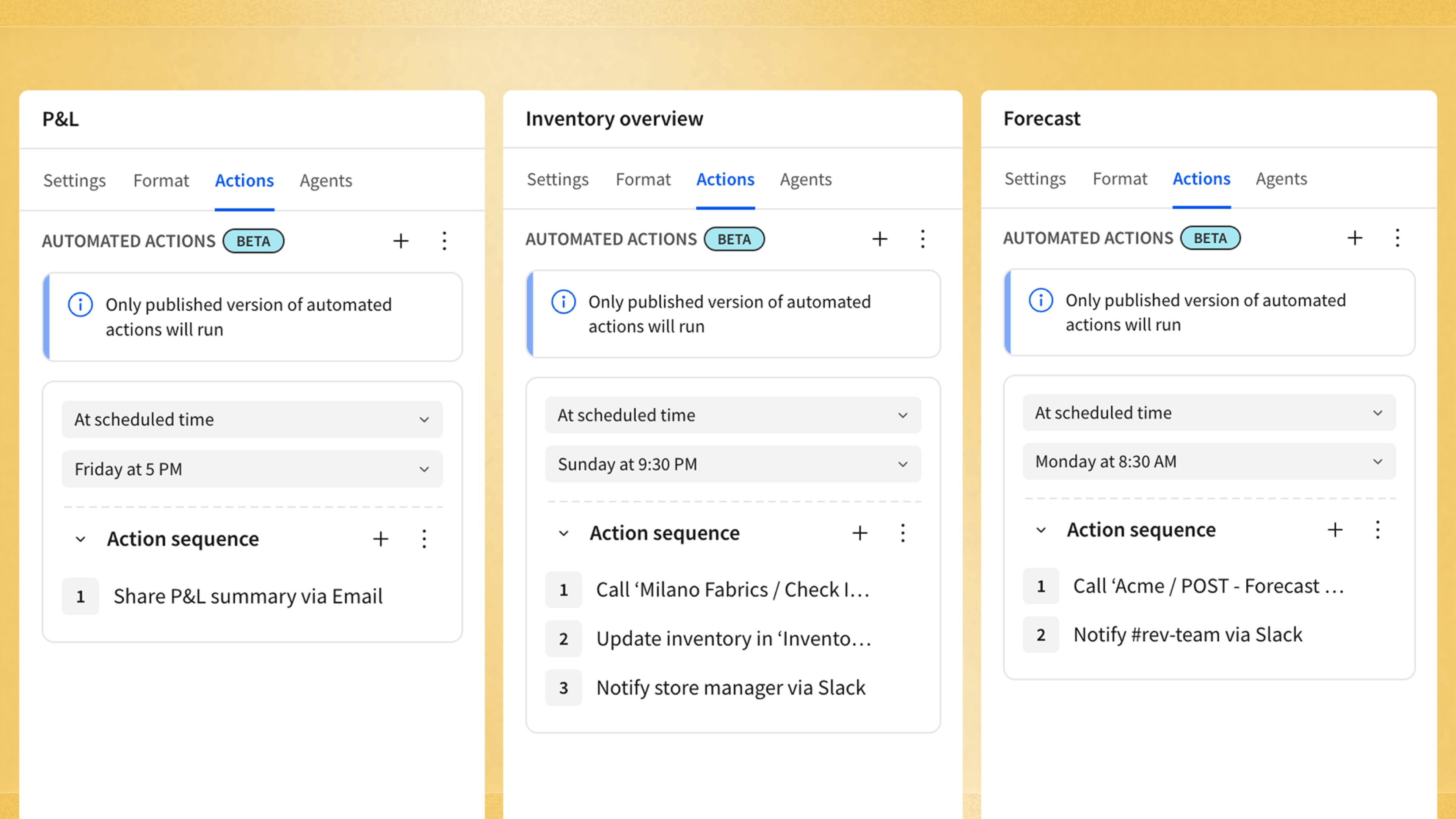Add step to P&L action sequence
Screen dimensions: 1456x819
point(381,539)
